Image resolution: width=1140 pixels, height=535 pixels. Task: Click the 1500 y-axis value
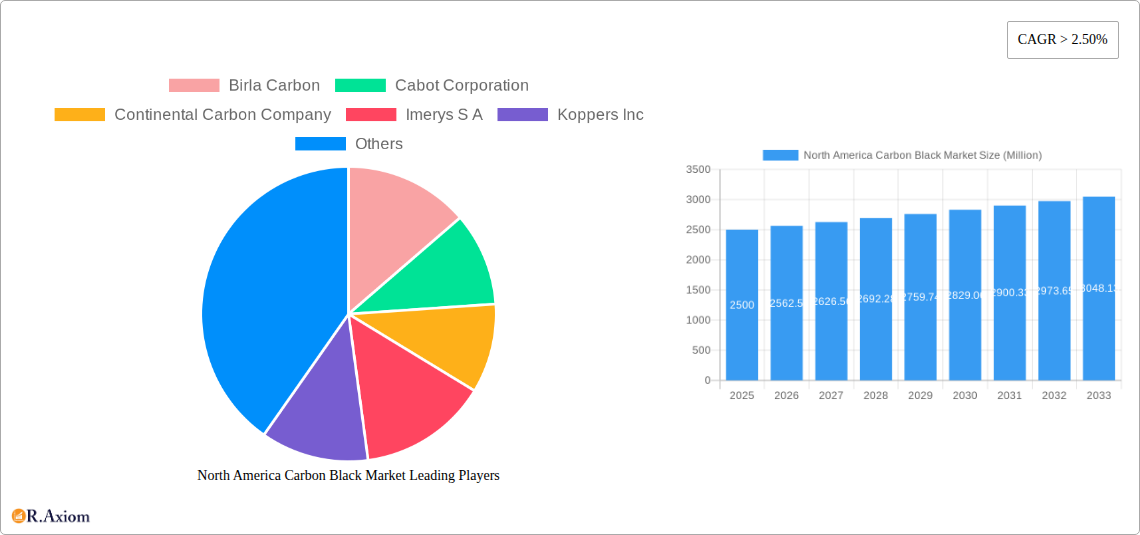click(x=698, y=290)
